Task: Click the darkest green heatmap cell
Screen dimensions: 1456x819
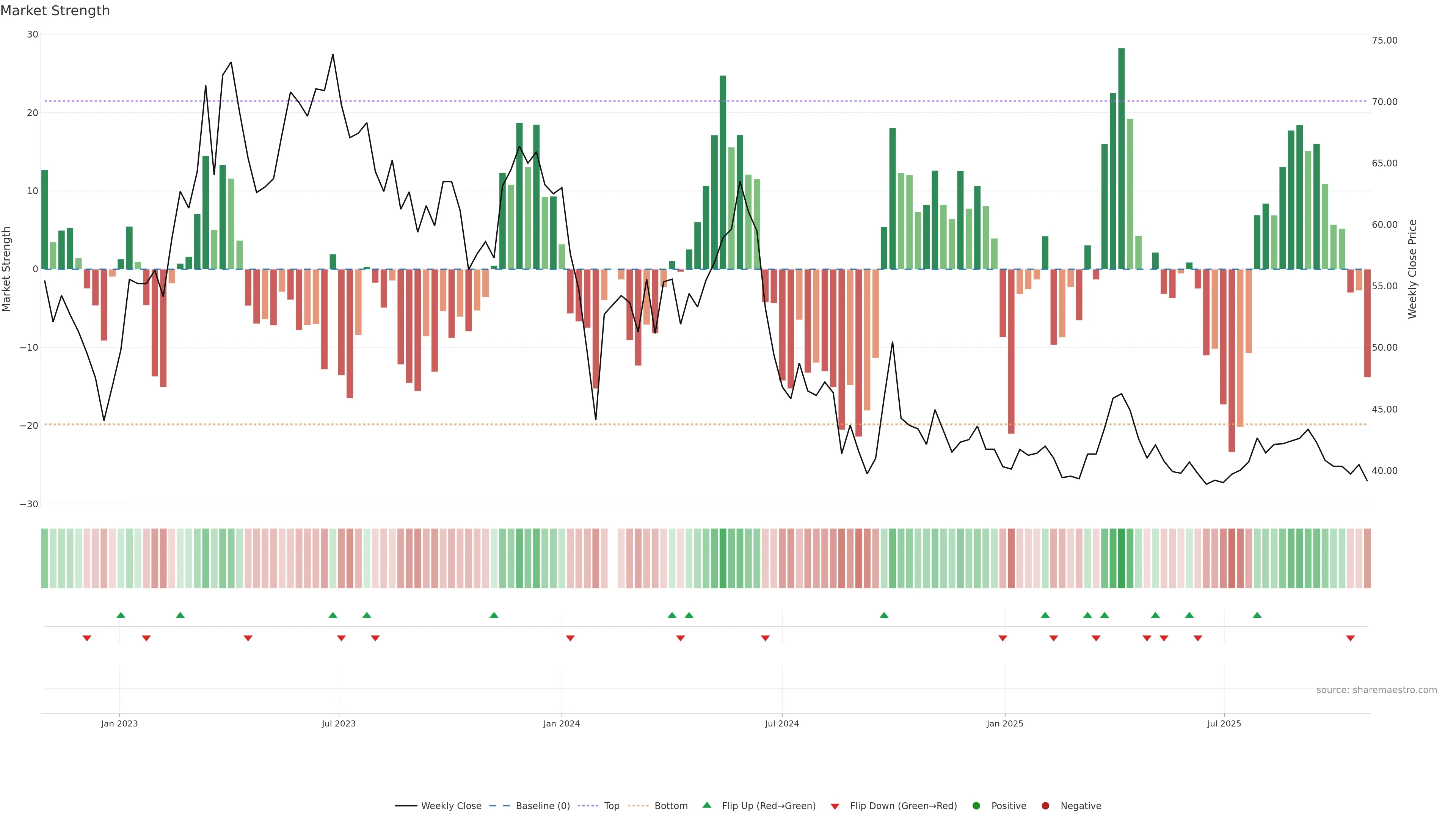Action: (x=1122, y=559)
